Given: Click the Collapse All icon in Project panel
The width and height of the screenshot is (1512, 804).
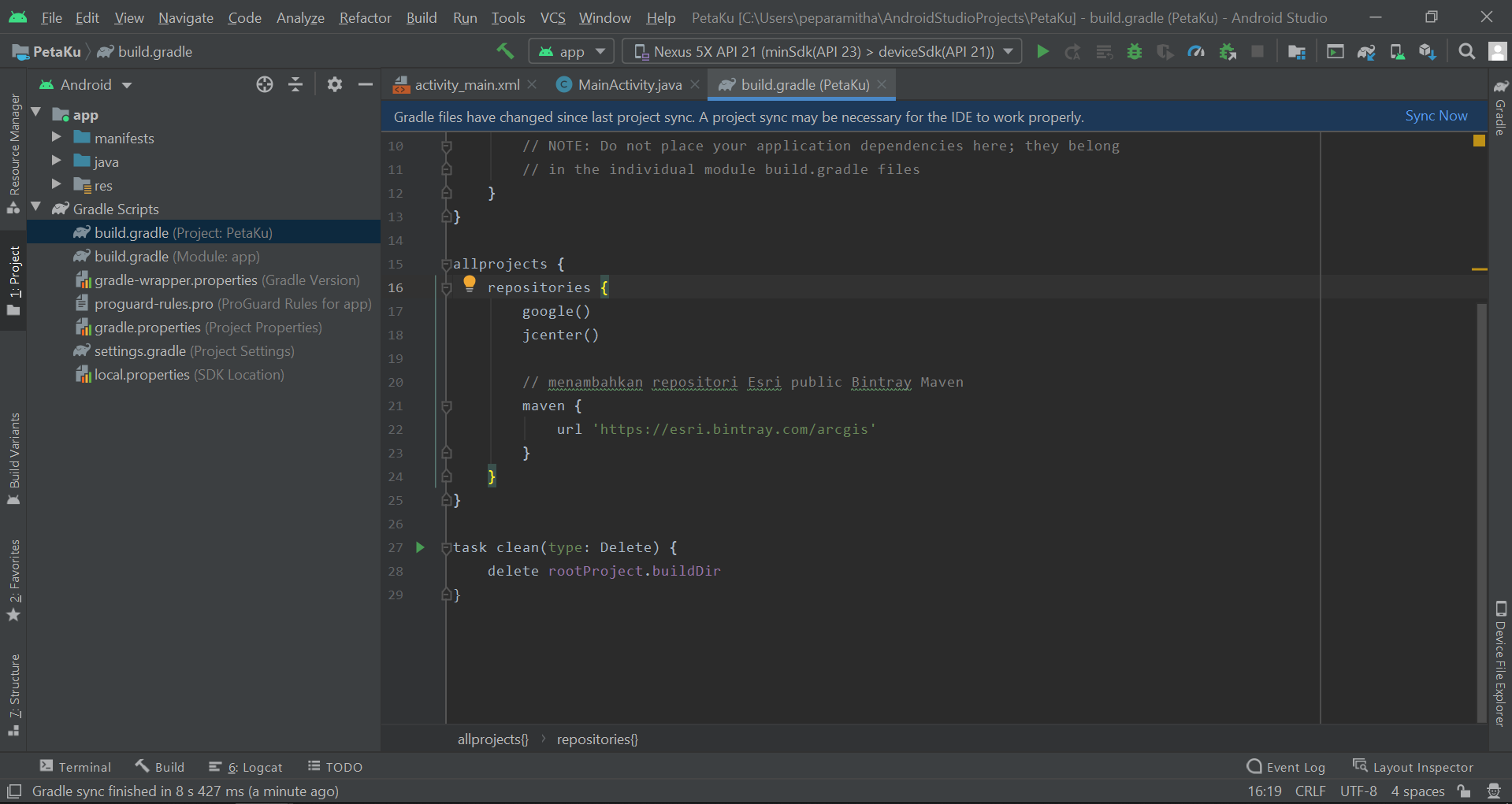Looking at the screenshot, I should point(295,84).
